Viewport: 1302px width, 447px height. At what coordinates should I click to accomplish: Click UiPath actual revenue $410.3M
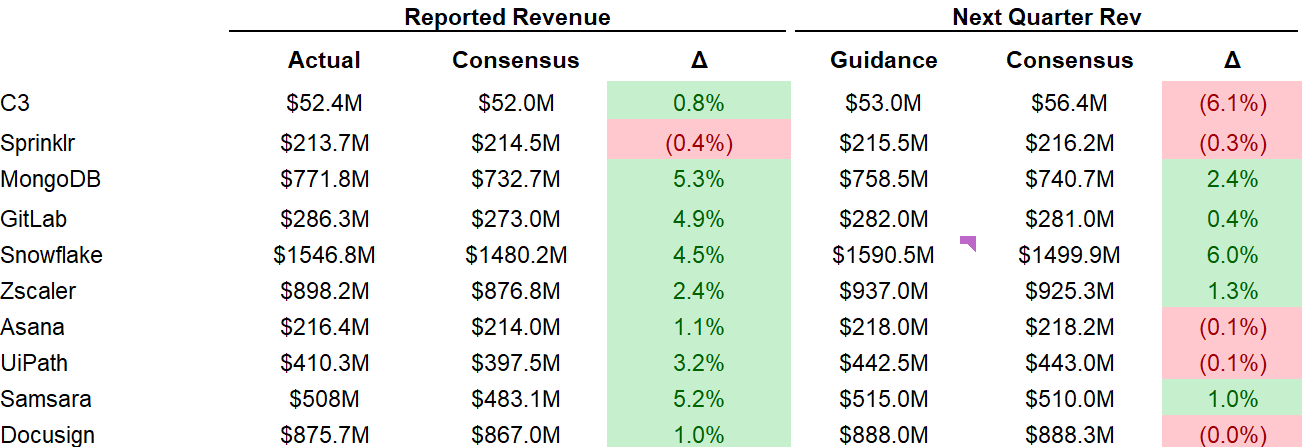click(x=324, y=363)
